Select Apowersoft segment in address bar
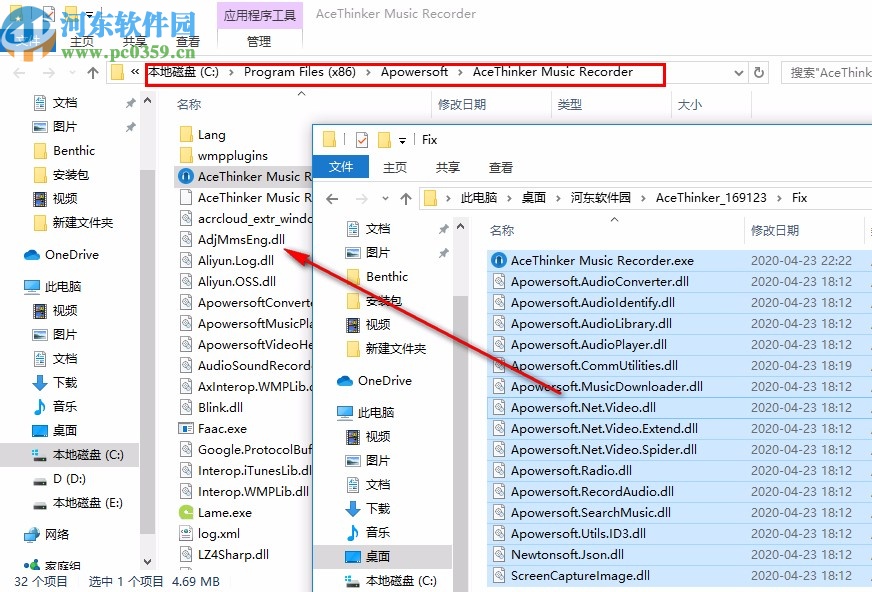This screenshot has width=872, height=592. click(414, 72)
